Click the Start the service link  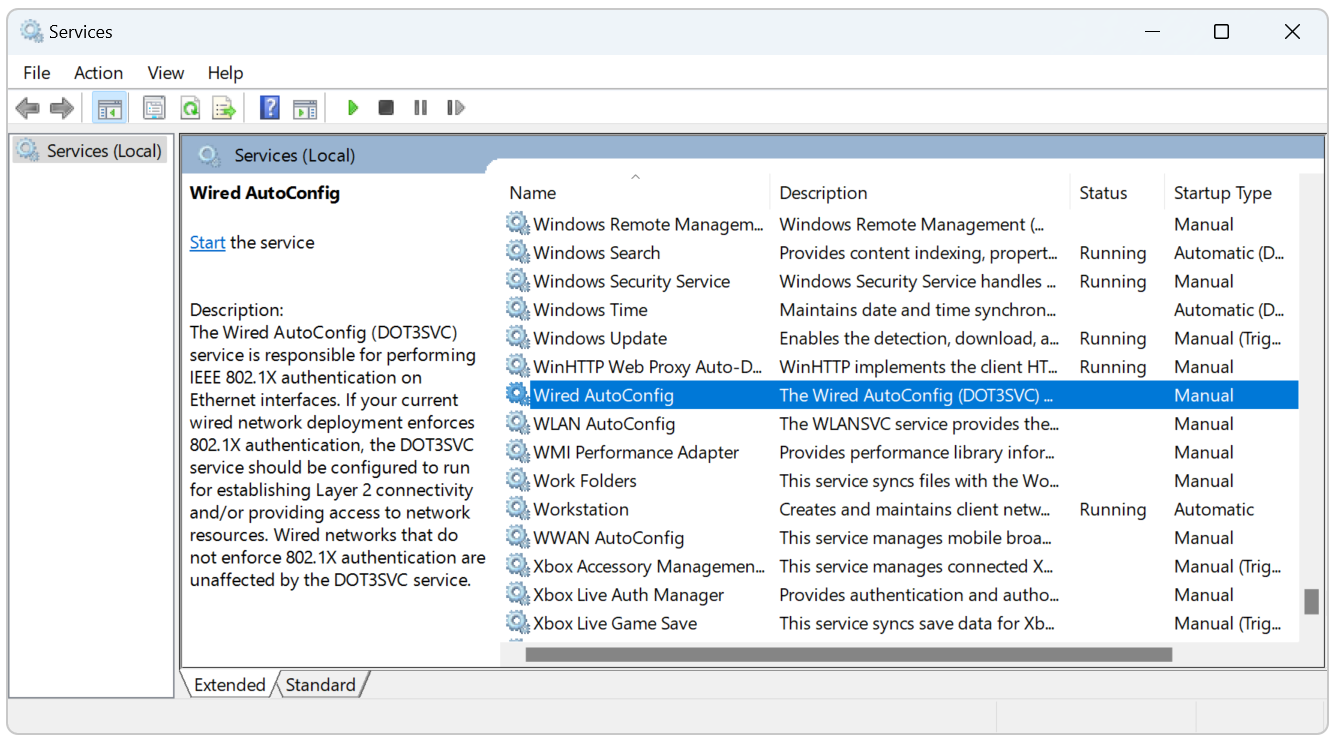coord(207,243)
